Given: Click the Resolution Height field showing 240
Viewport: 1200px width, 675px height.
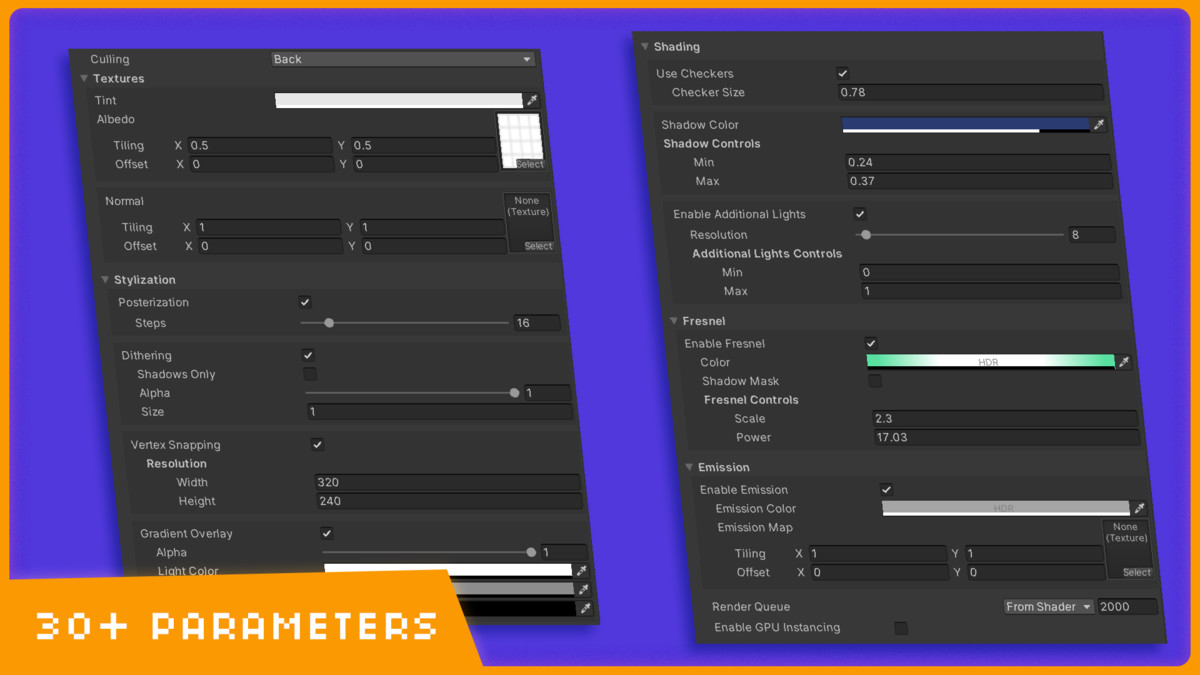Looking at the screenshot, I should tap(449, 501).
